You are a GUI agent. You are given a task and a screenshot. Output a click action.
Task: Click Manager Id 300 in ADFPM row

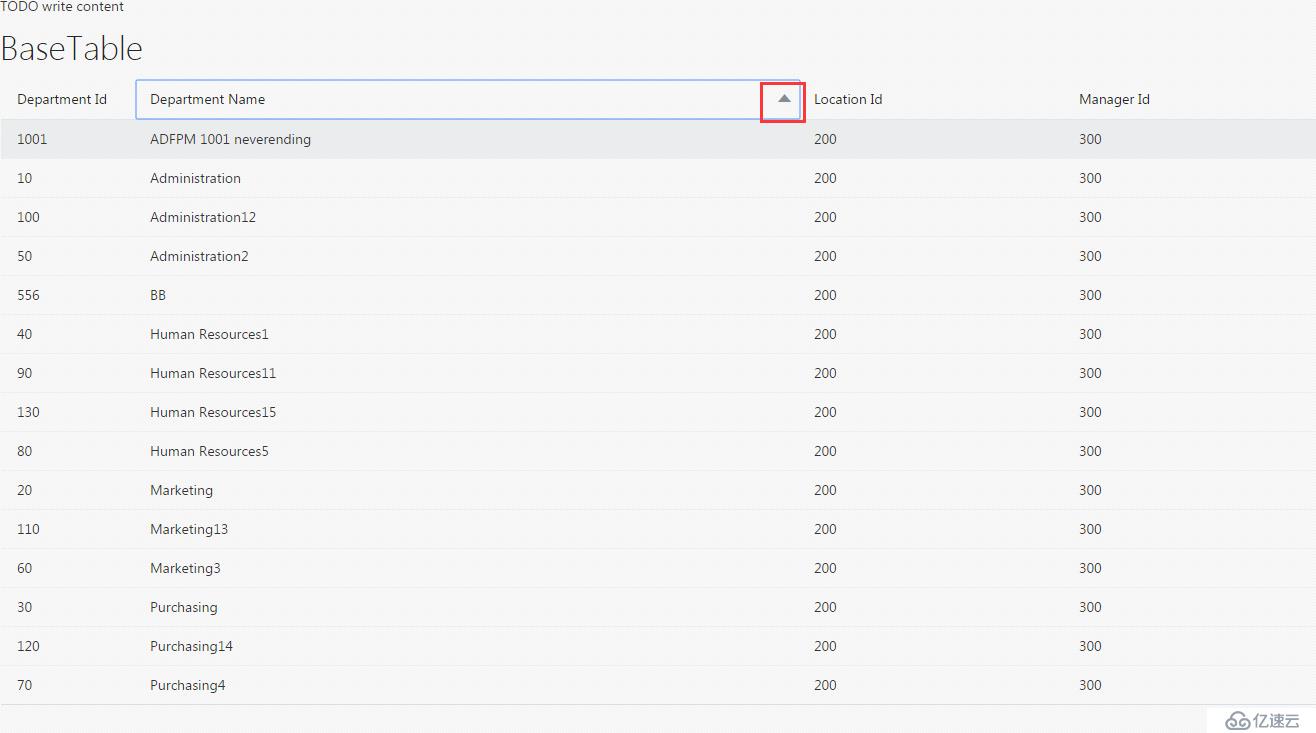click(x=1090, y=139)
